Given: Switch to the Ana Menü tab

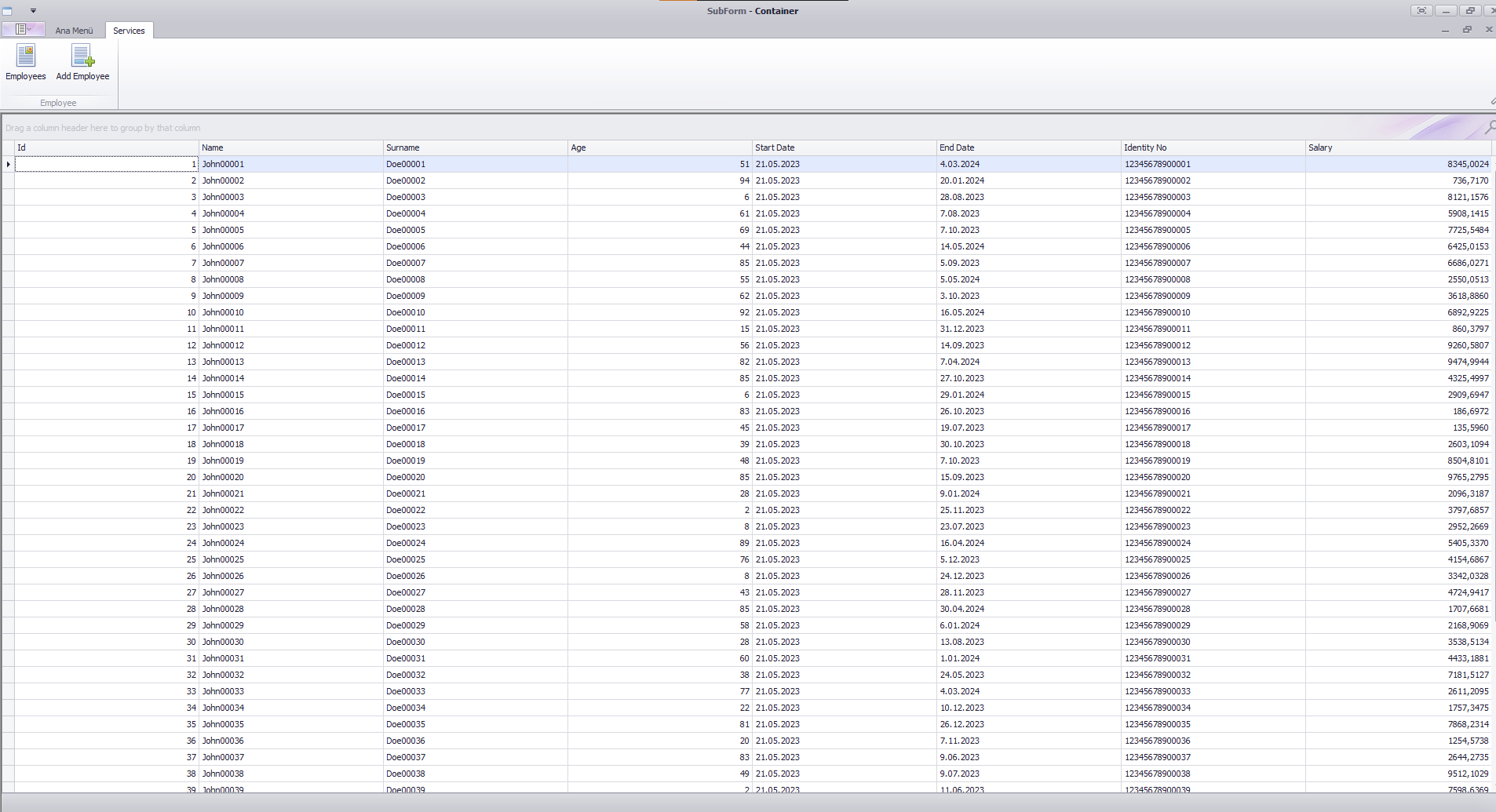Looking at the screenshot, I should (75, 31).
